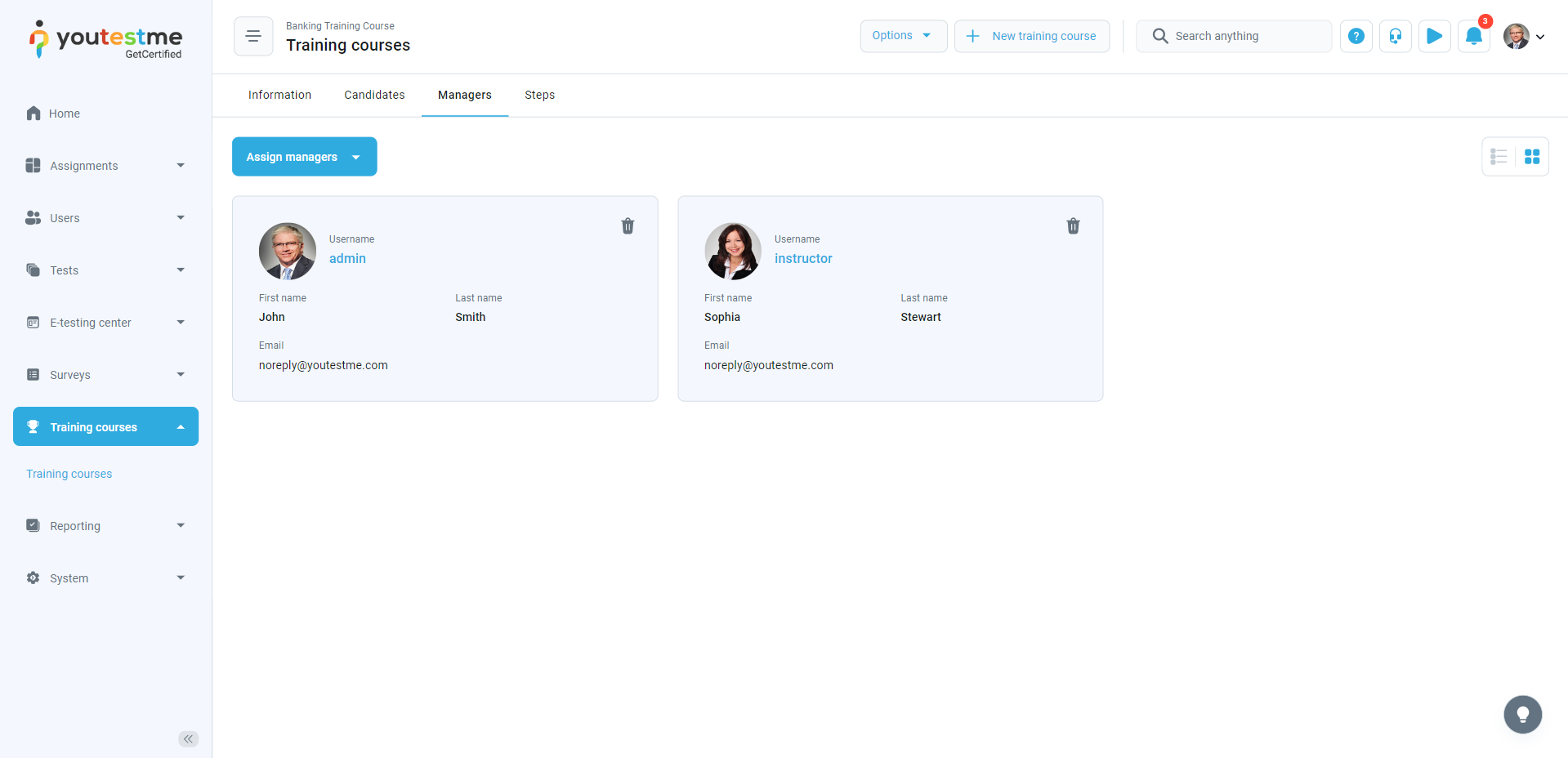Delete the admin manager card

click(x=628, y=226)
